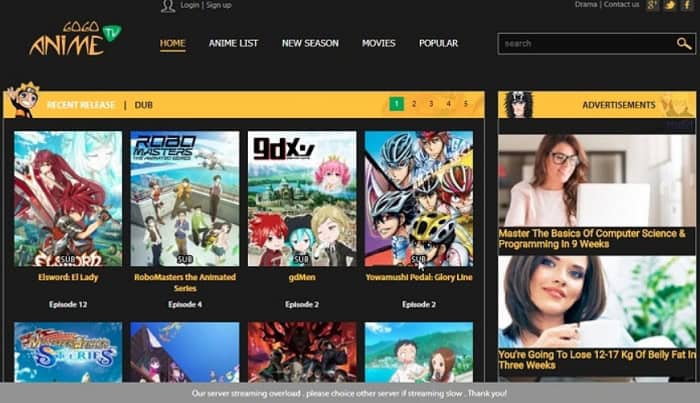
Task: Open the Contact us link
Action: (x=621, y=4)
